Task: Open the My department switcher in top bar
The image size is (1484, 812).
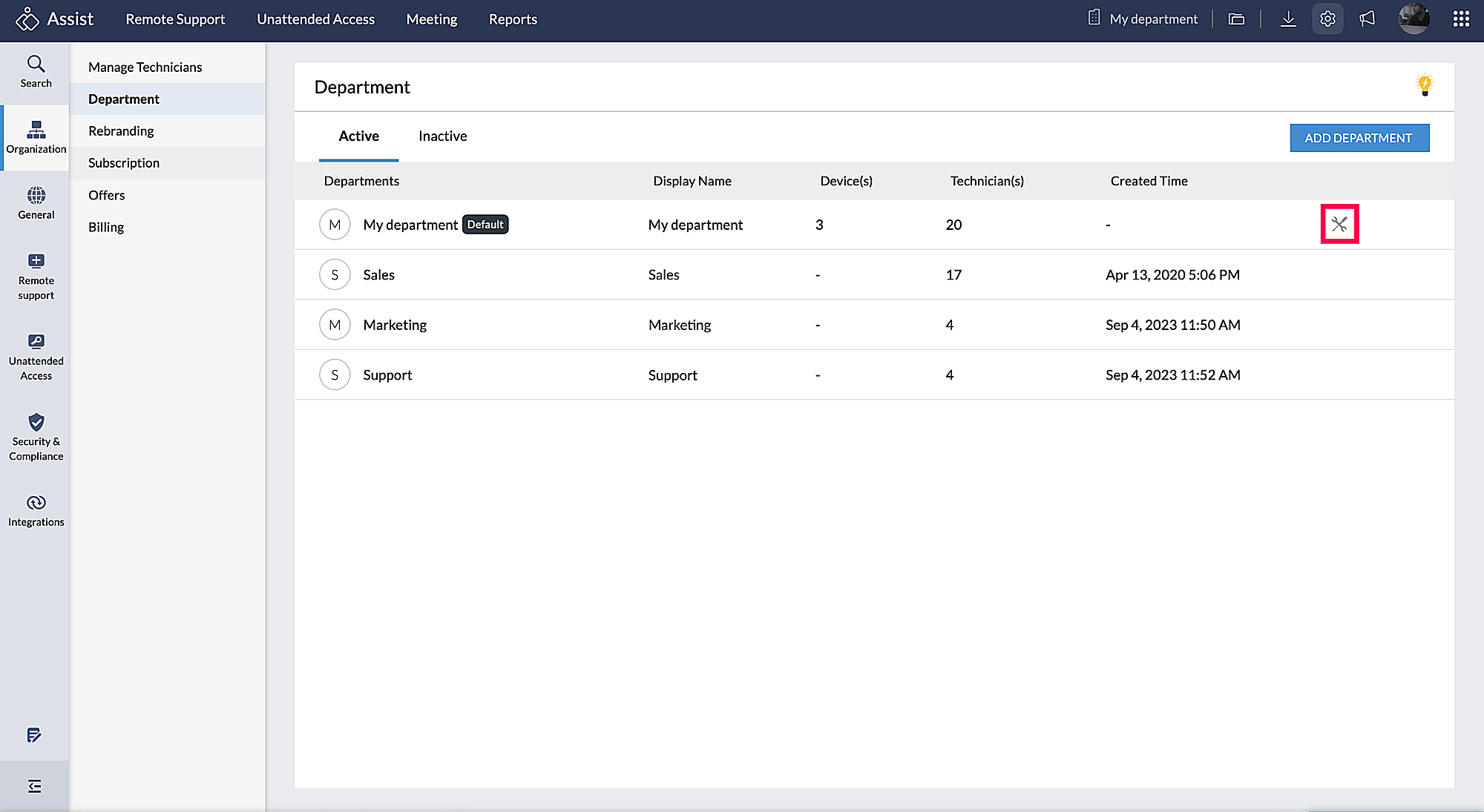Action: click(1143, 19)
